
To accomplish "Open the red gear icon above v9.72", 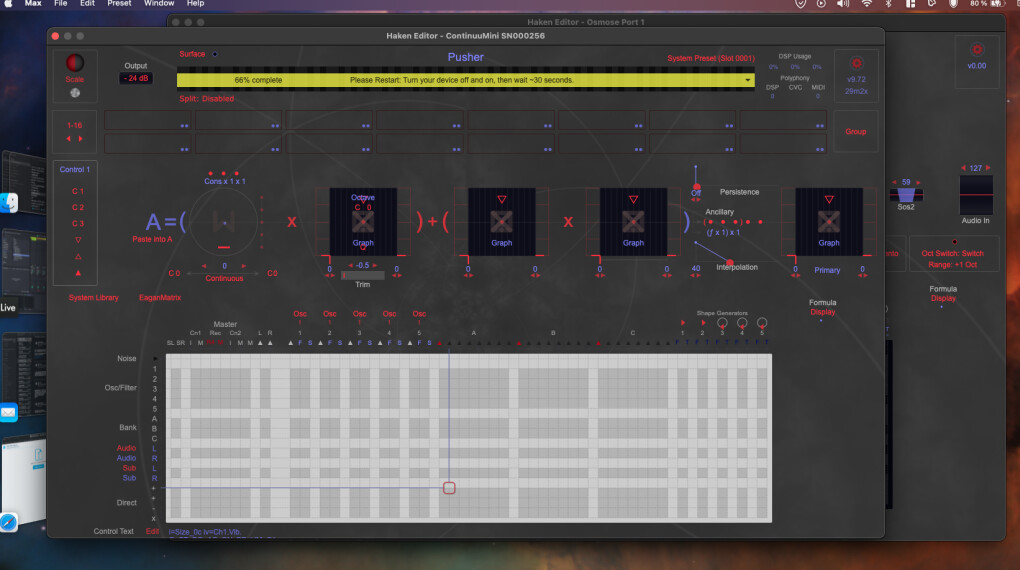I will [x=856, y=63].
